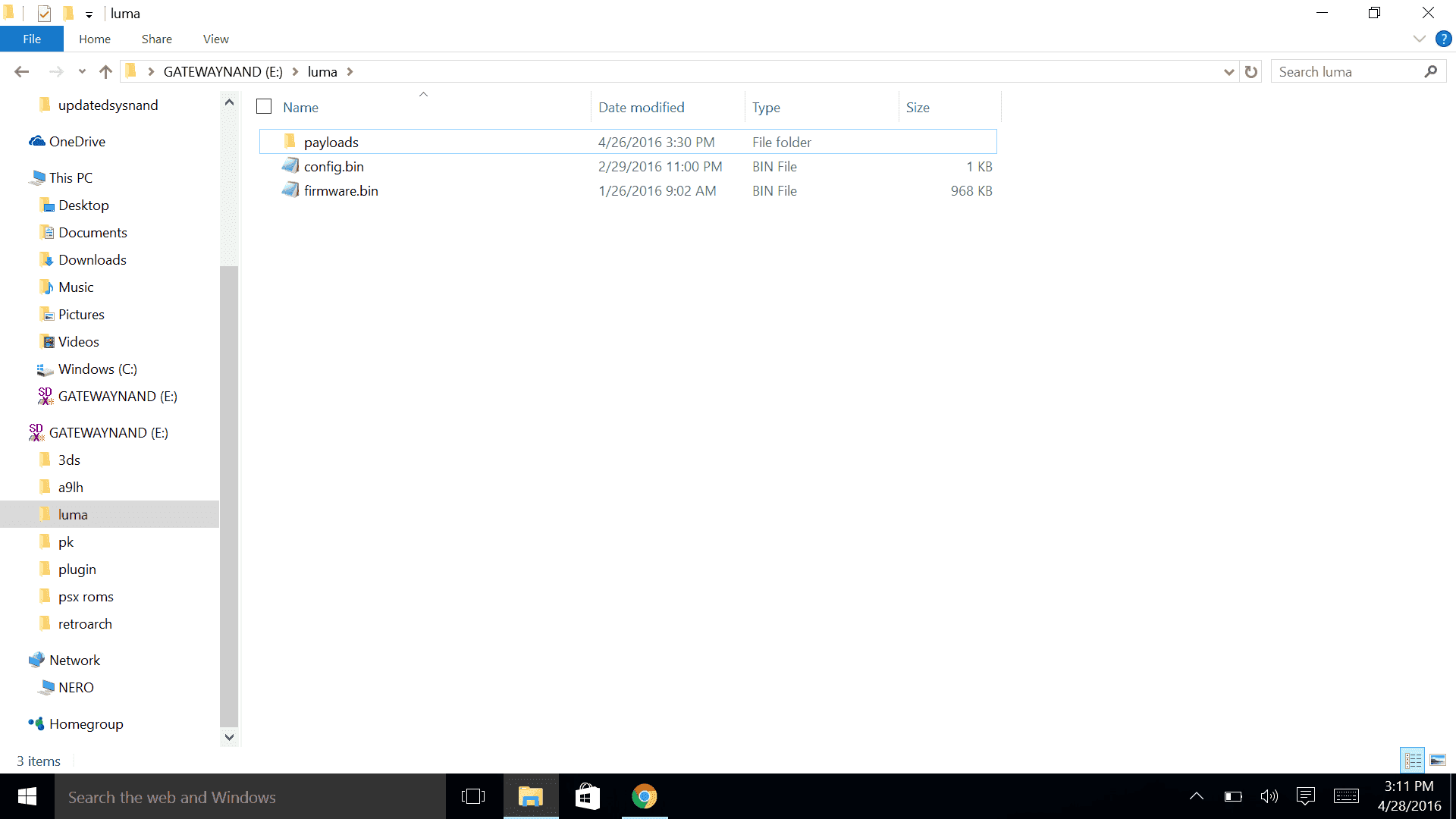Launch Windows Store from taskbar
This screenshot has width=1456, height=819.
coord(588,796)
